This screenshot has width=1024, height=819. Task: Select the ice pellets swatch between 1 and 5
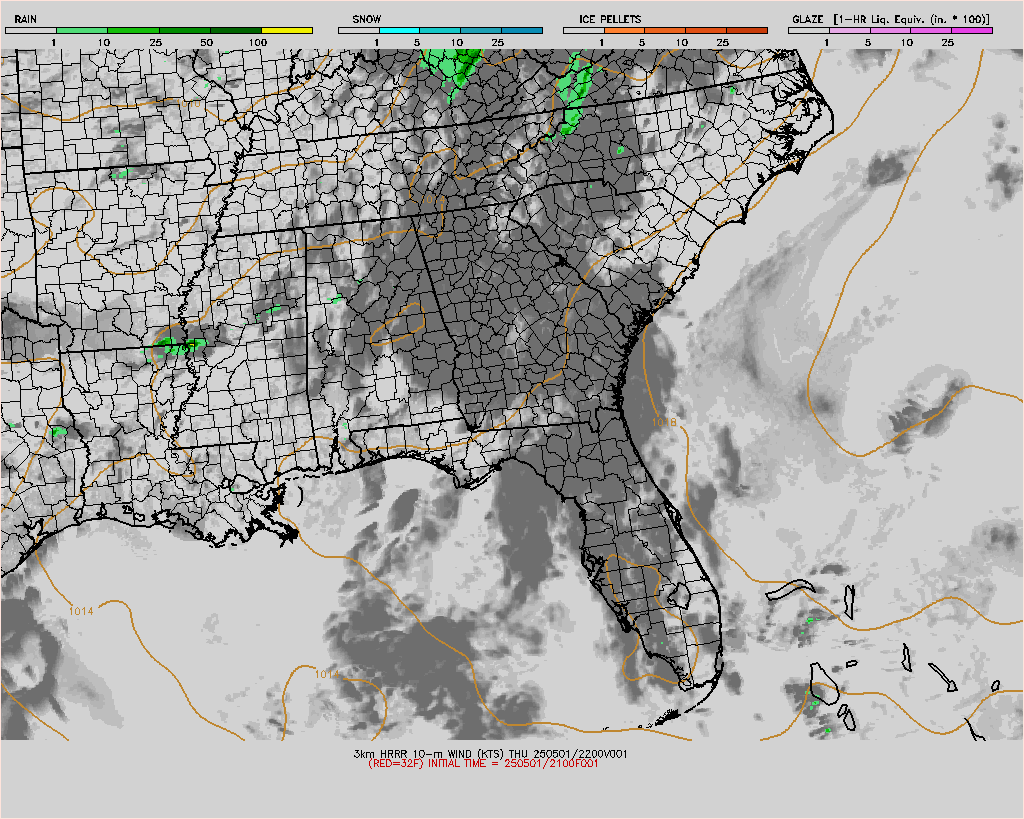coord(624,30)
